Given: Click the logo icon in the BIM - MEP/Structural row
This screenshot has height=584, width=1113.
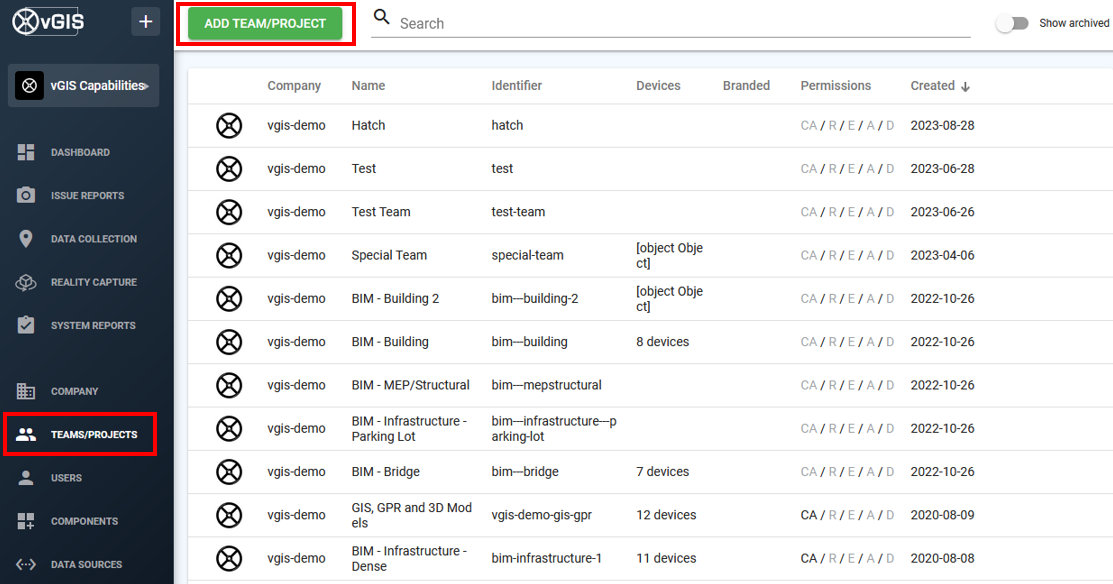Looking at the screenshot, I should pyautogui.click(x=229, y=385).
